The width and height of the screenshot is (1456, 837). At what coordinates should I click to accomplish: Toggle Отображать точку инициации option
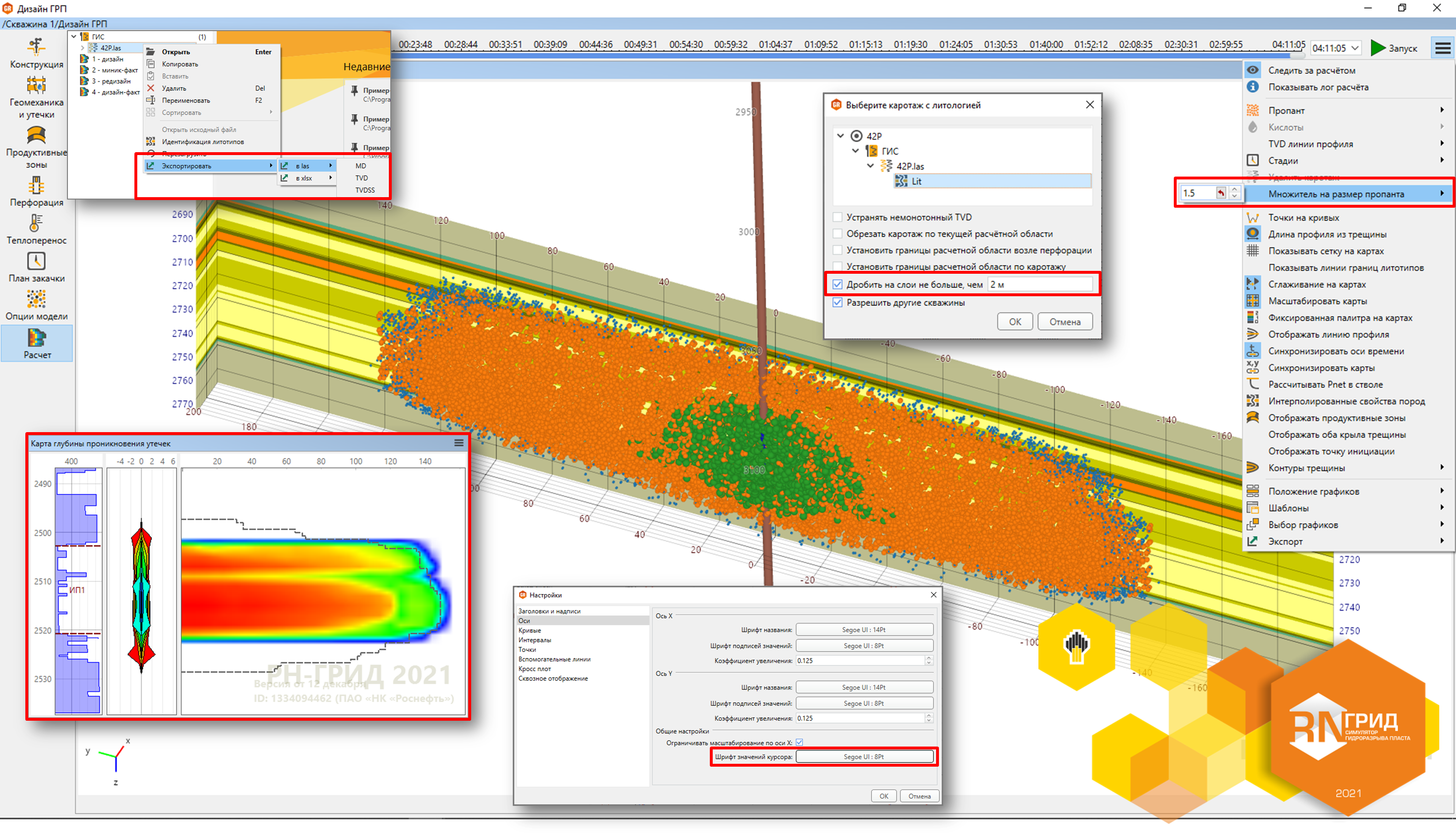point(1331,451)
